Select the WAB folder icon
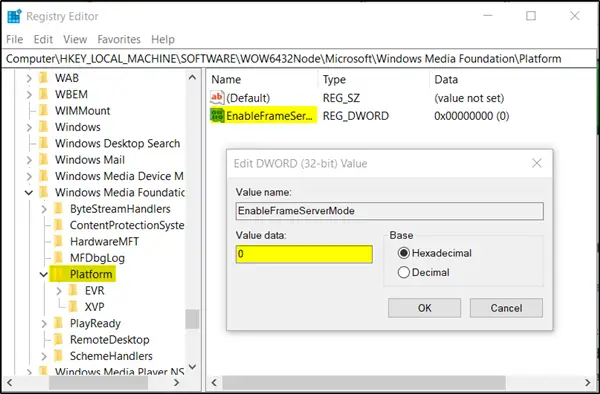 (x=44, y=78)
